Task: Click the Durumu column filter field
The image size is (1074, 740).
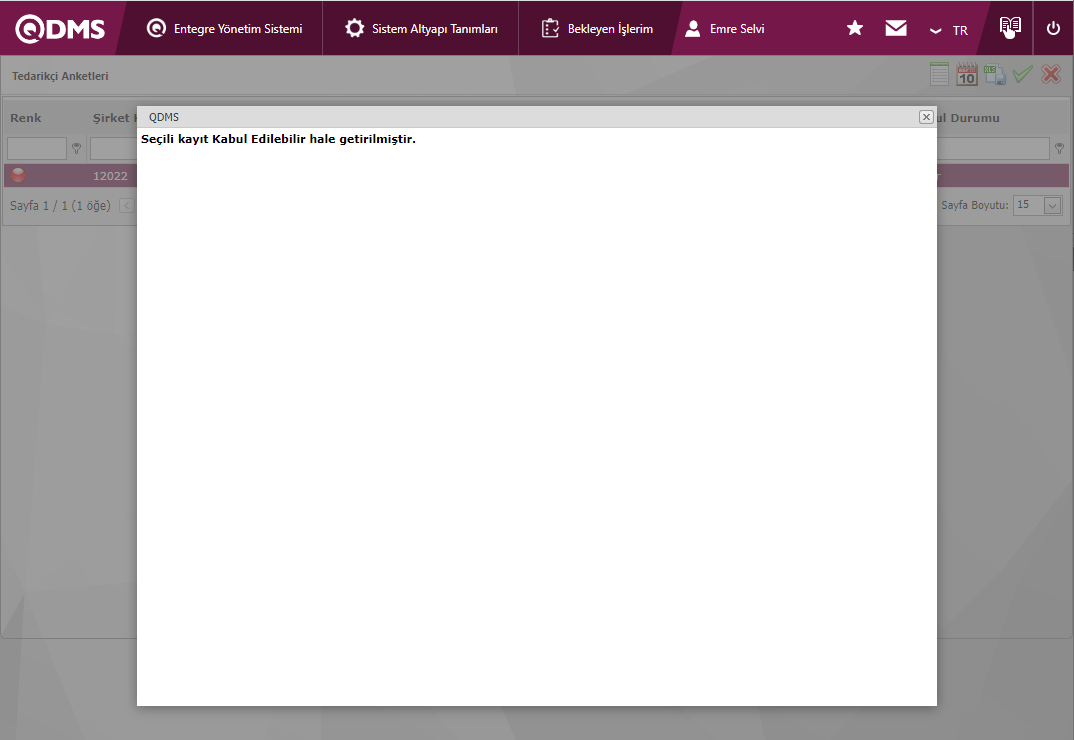Action: [993, 148]
